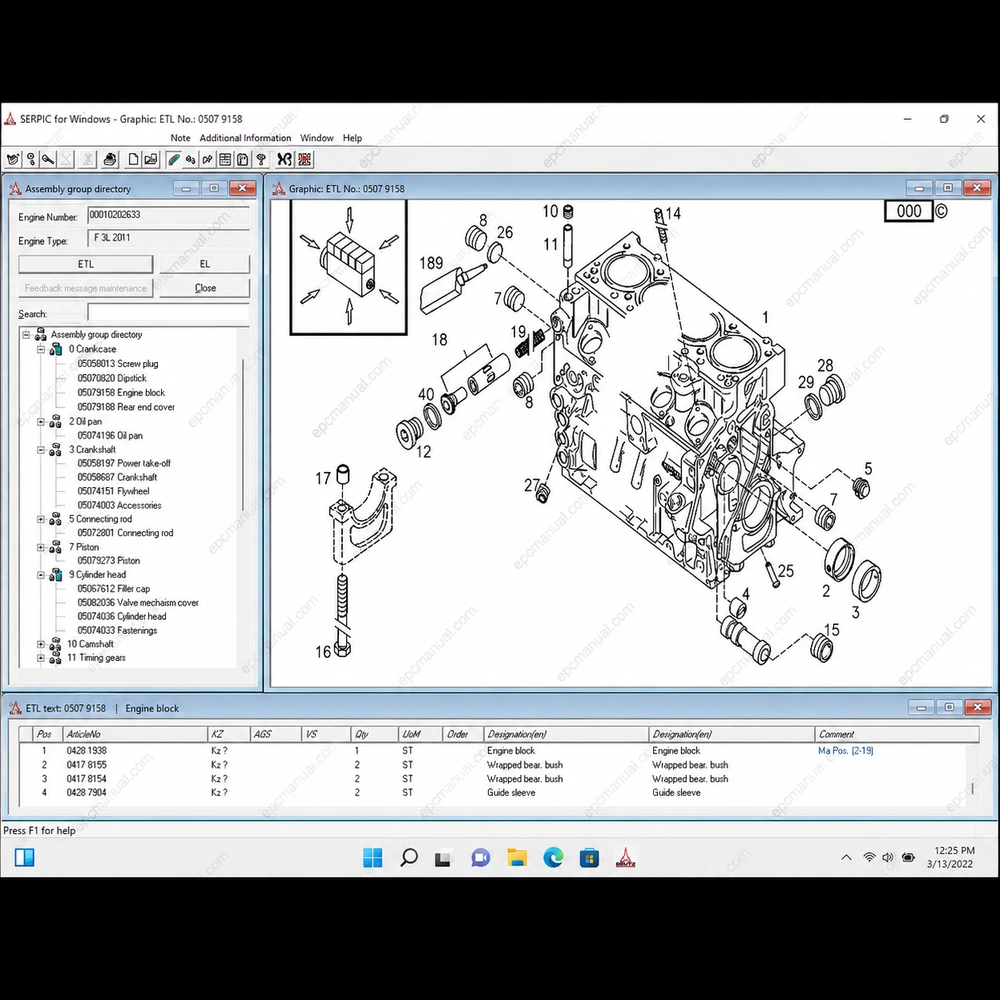Image resolution: width=1000 pixels, height=1000 pixels.
Task: Open File Explorer from the taskbar
Action: 517,858
